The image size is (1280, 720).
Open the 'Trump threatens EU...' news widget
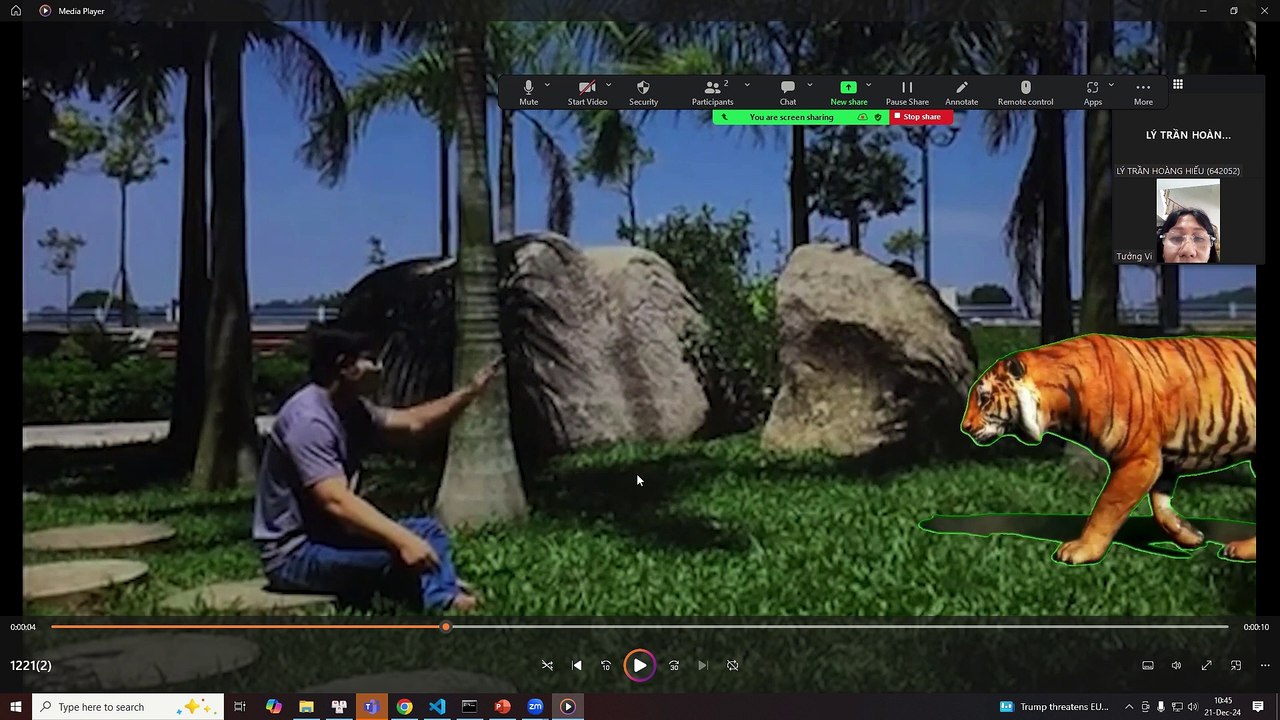1055,707
